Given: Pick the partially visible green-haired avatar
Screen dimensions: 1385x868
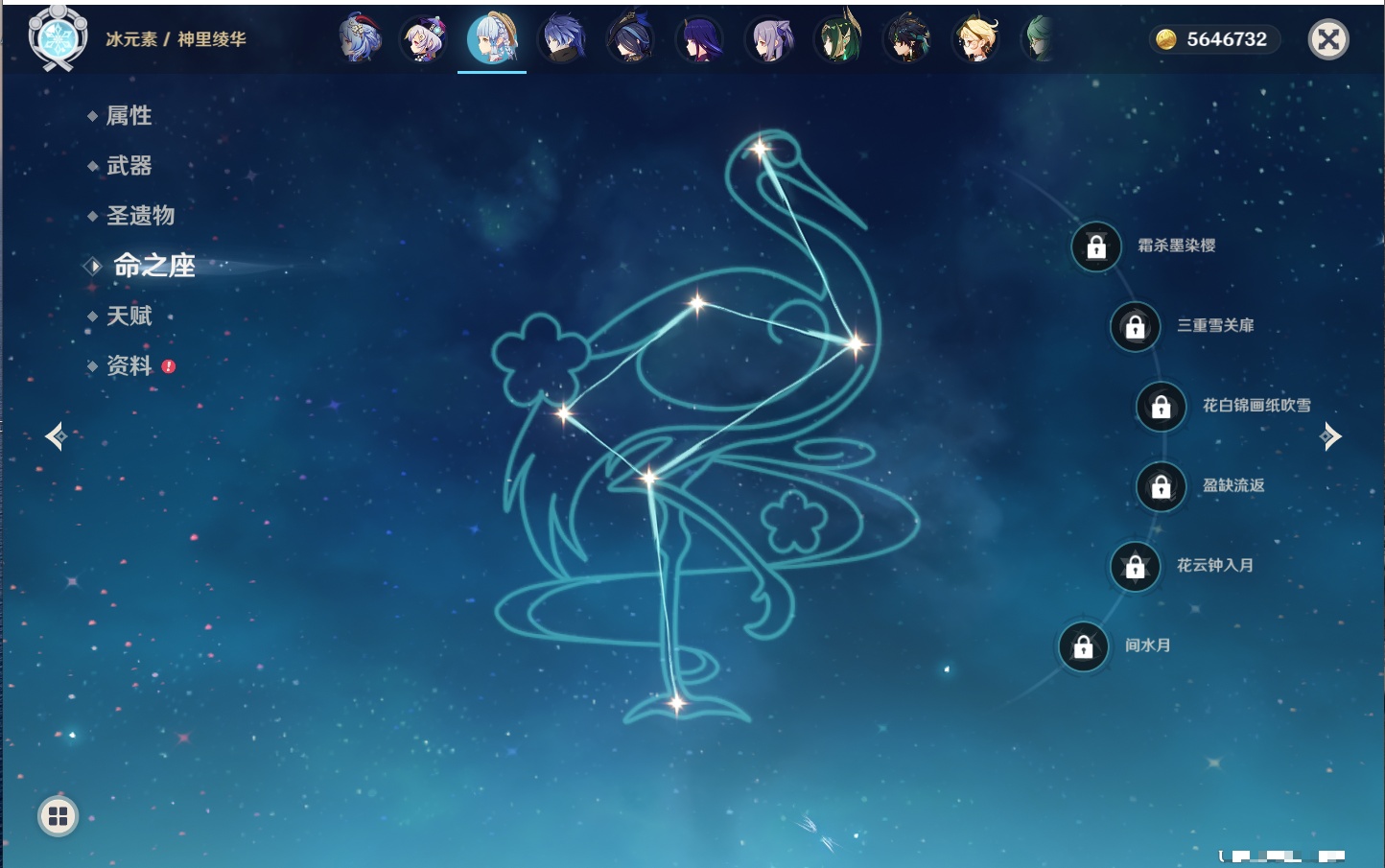Looking at the screenshot, I should 1039,39.
